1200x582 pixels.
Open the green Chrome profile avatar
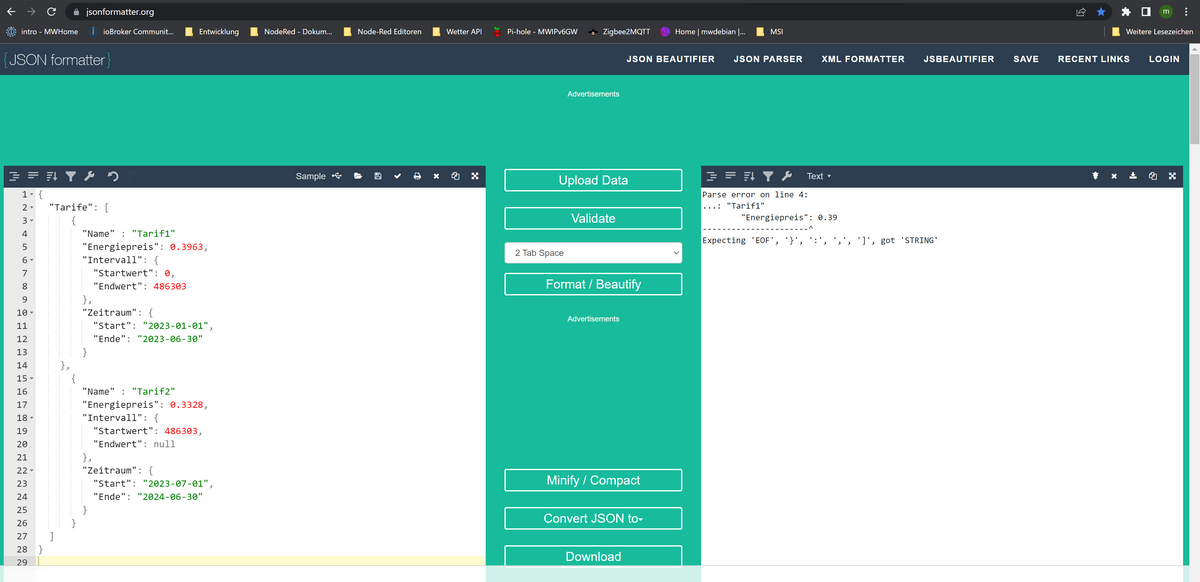pos(1165,12)
